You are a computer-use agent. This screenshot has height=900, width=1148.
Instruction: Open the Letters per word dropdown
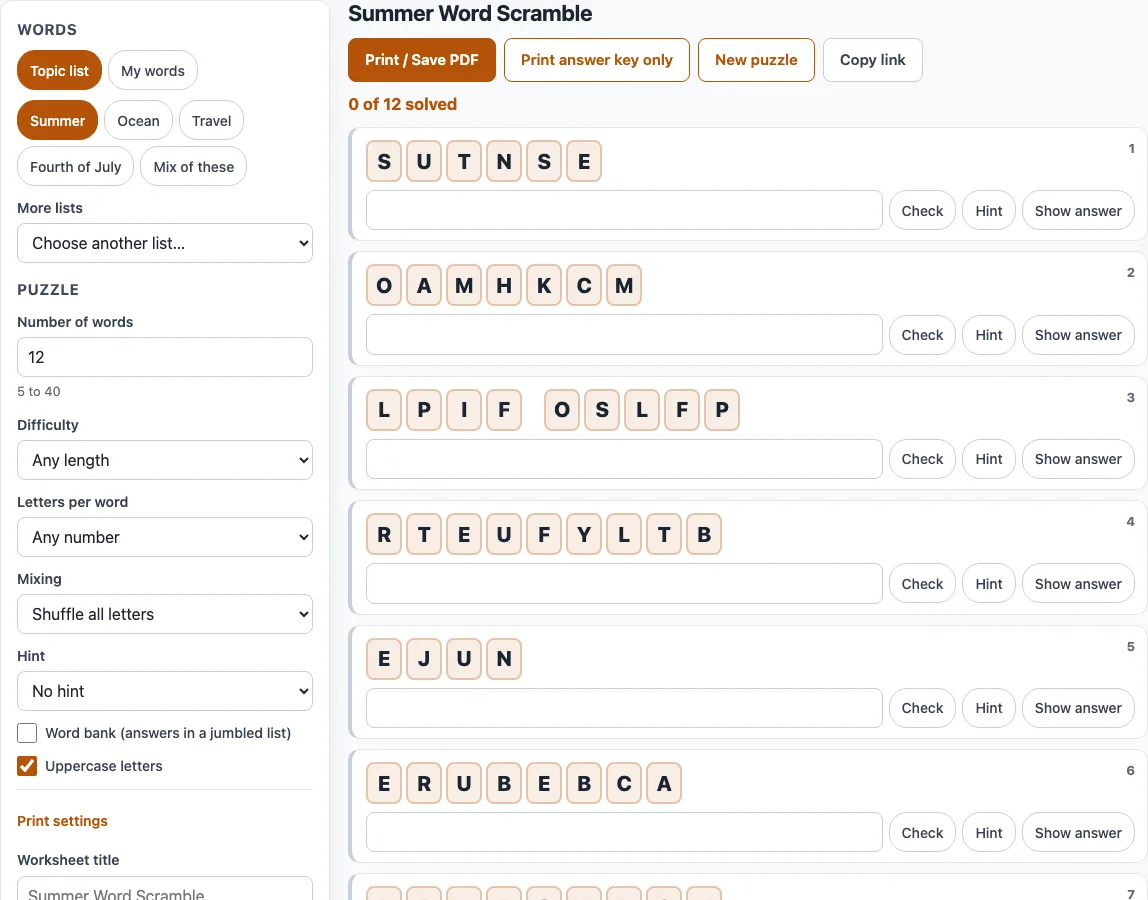pyautogui.click(x=165, y=537)
